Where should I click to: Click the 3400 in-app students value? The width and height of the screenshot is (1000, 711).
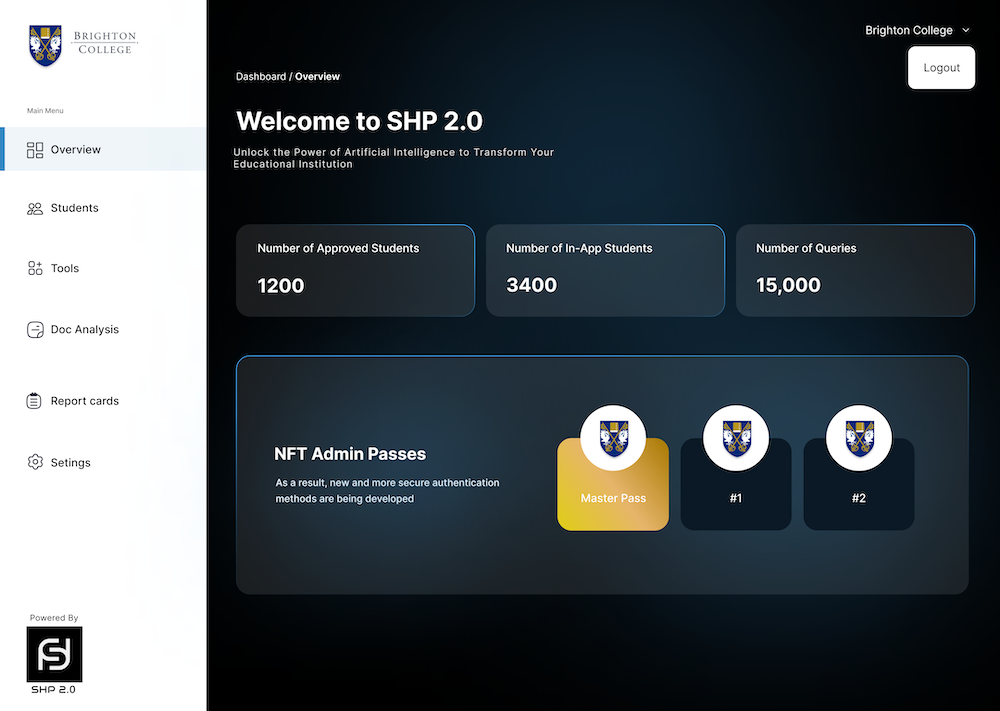tap(531, 285)
